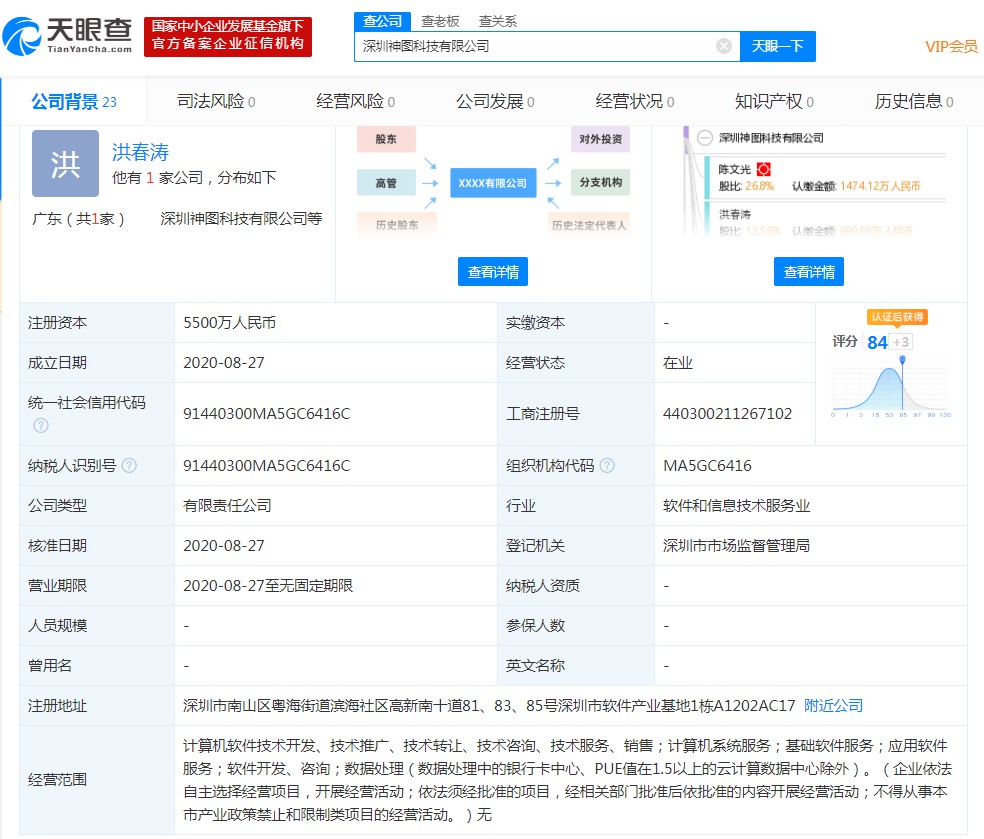The image size is (984, 839).
Task: Click the registration number 440300211267102
Action: coord(727,414)
